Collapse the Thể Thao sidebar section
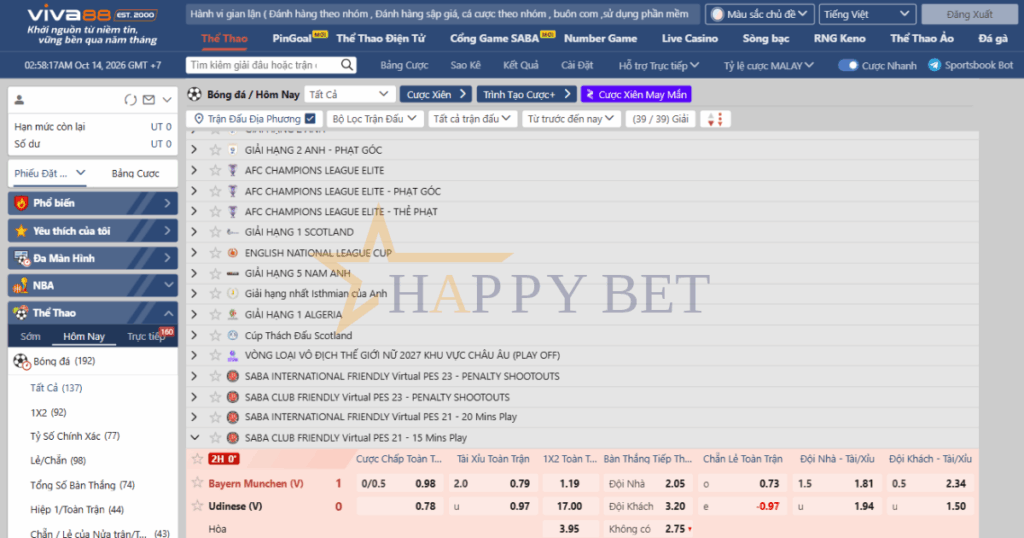 click(168, 313)
